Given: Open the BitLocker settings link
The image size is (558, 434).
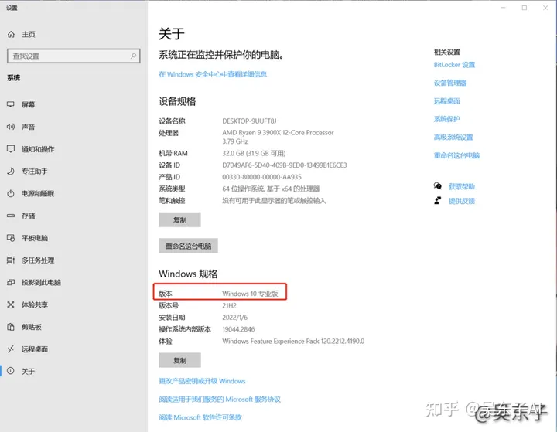Looking at the screenshot, I should tap(454, 65).
